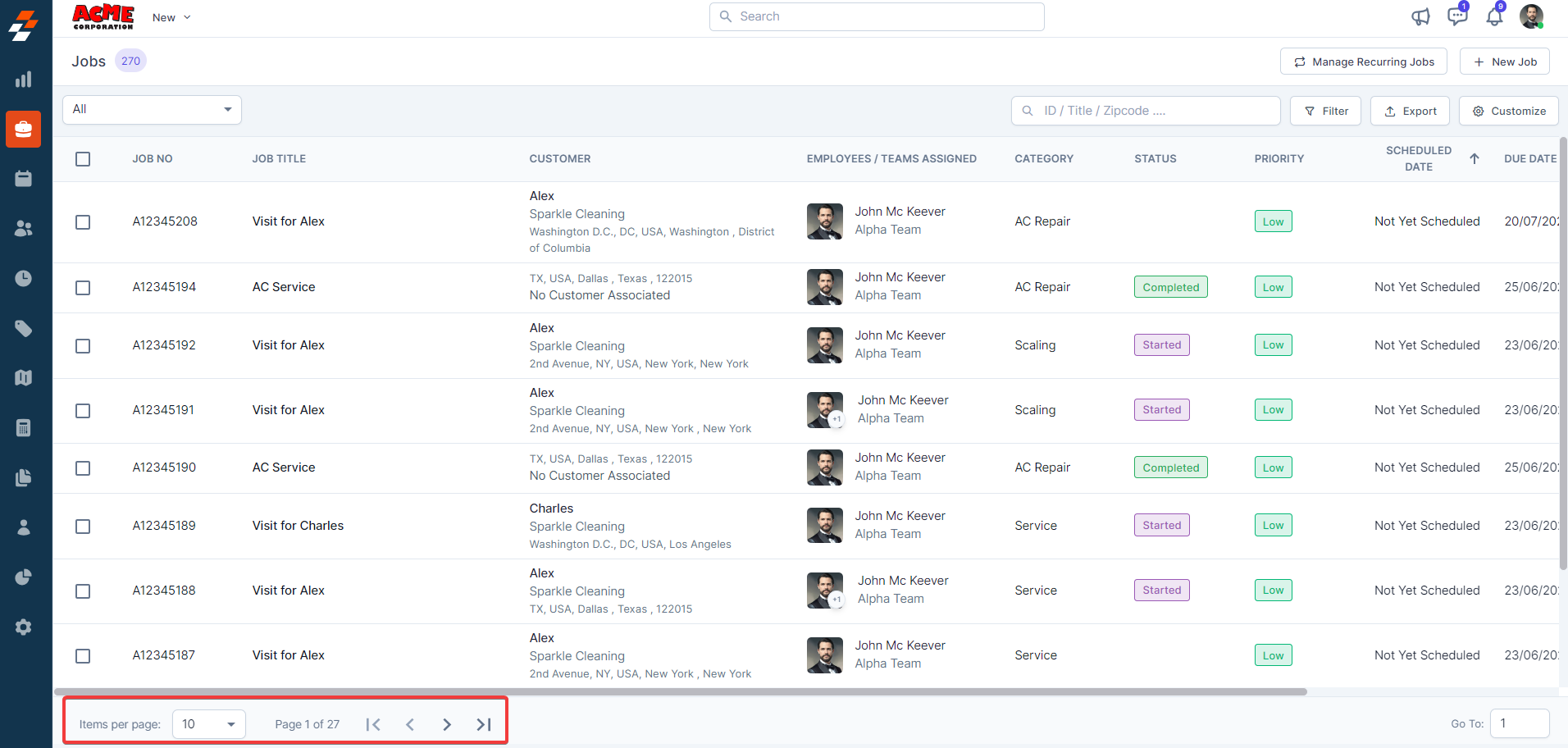This screenshot has height=748, width=1568.
Task: Check the box for job A12345208
Action: (x=83, y=222)
